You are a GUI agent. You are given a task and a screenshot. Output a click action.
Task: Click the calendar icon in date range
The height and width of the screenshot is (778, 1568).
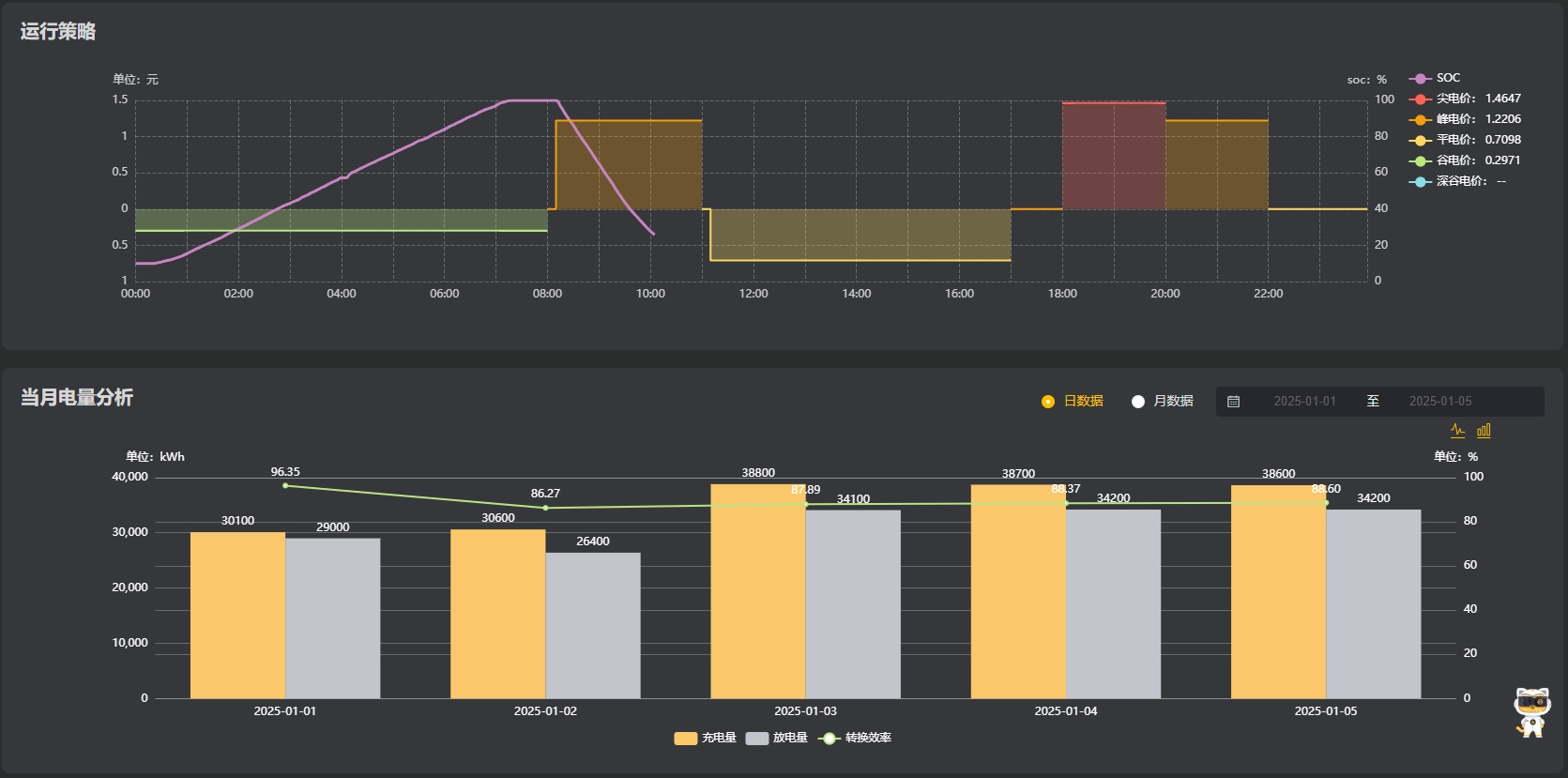[1233, 402]
